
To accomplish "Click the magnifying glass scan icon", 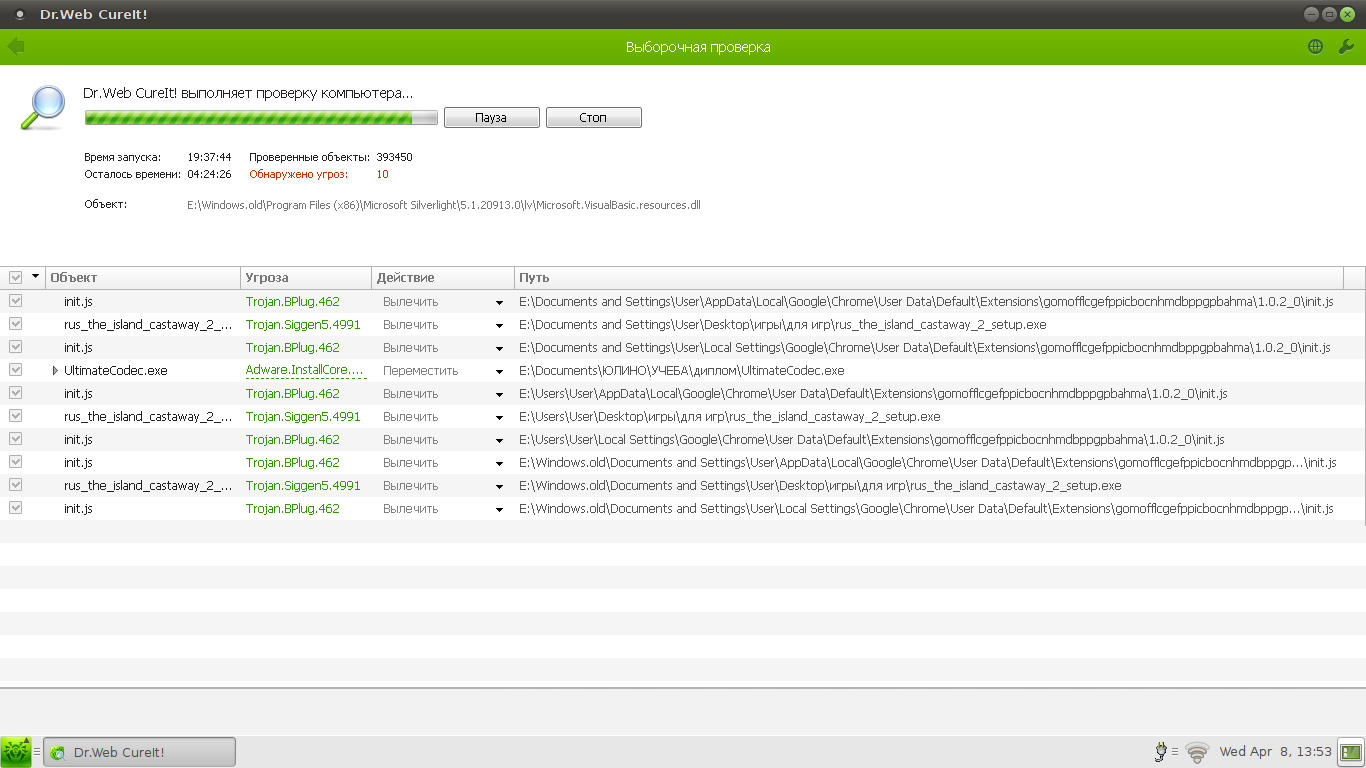I will (x=43, y=108).
